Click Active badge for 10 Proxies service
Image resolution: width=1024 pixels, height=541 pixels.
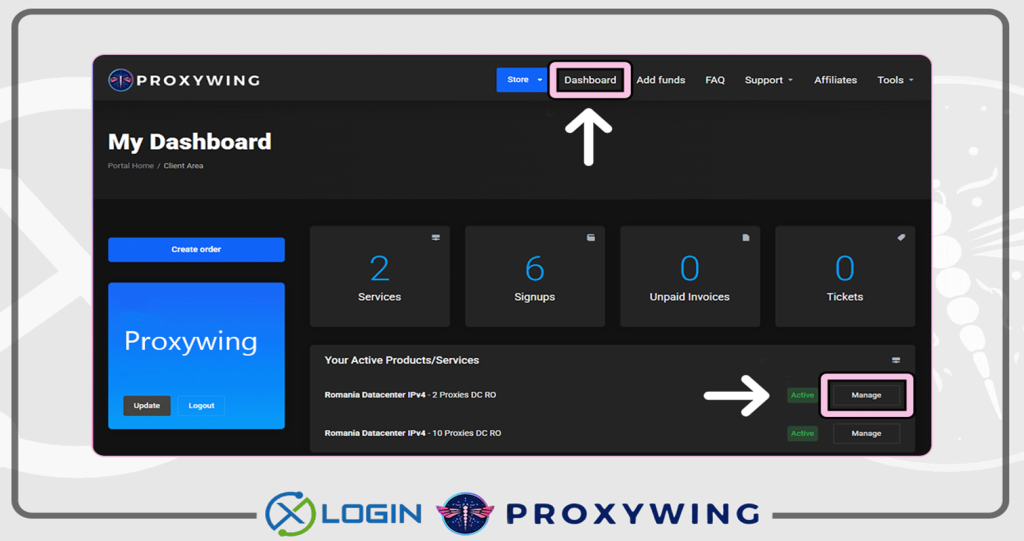tap(803, 433)
